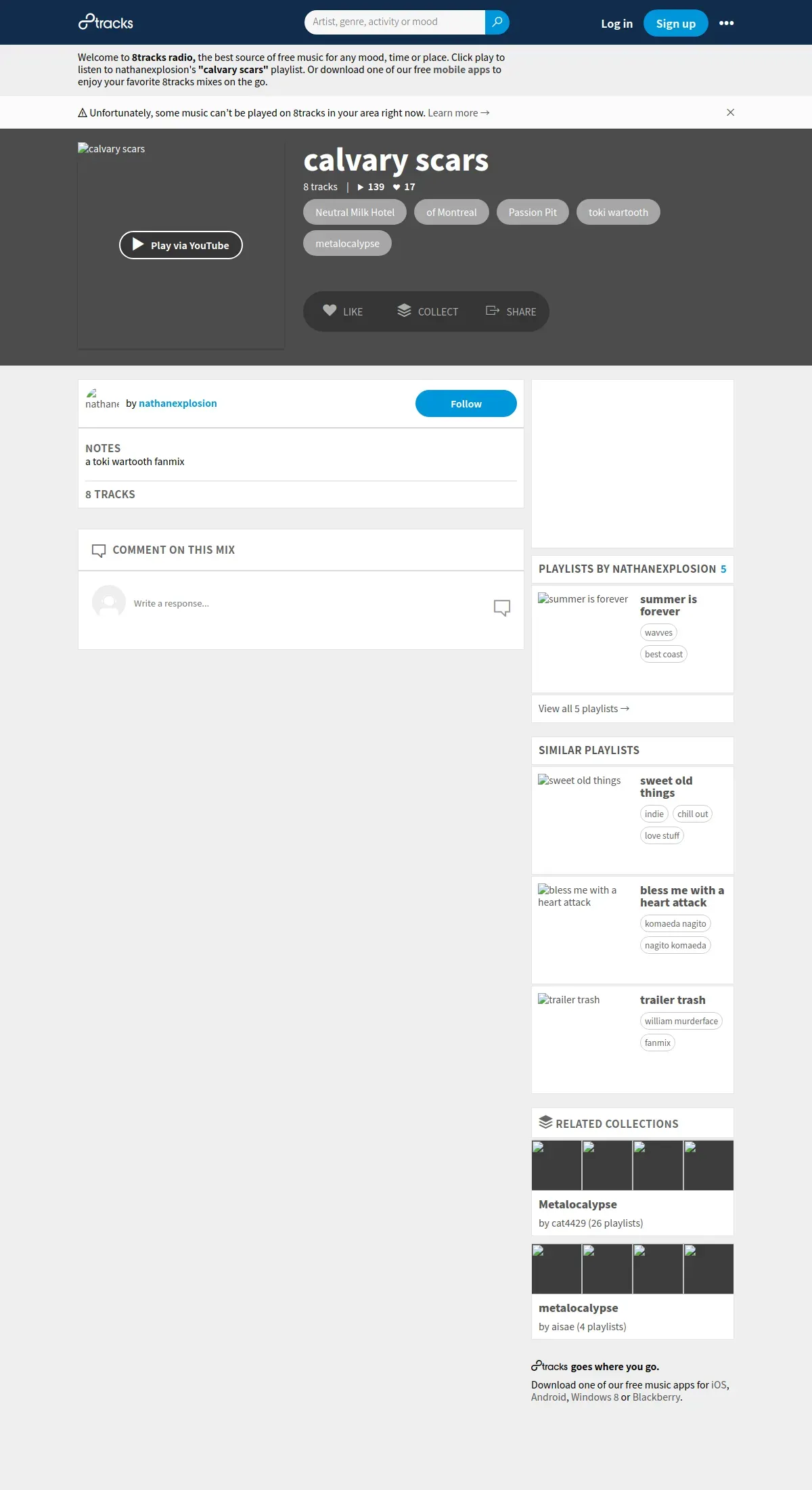Open trailer trash playlist title

pos(673,1000)
